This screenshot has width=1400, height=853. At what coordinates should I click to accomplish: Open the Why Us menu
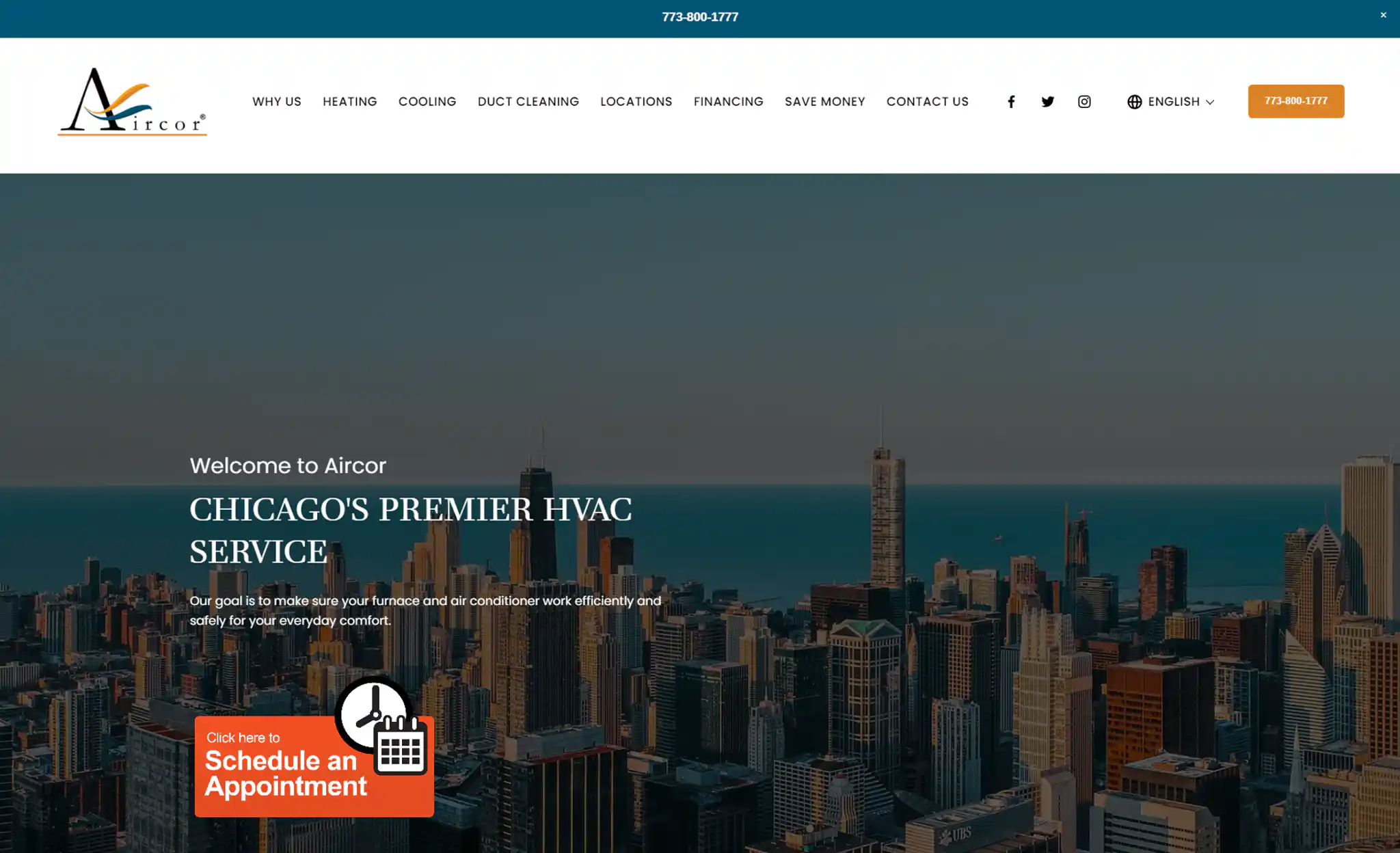pos(276,102)
